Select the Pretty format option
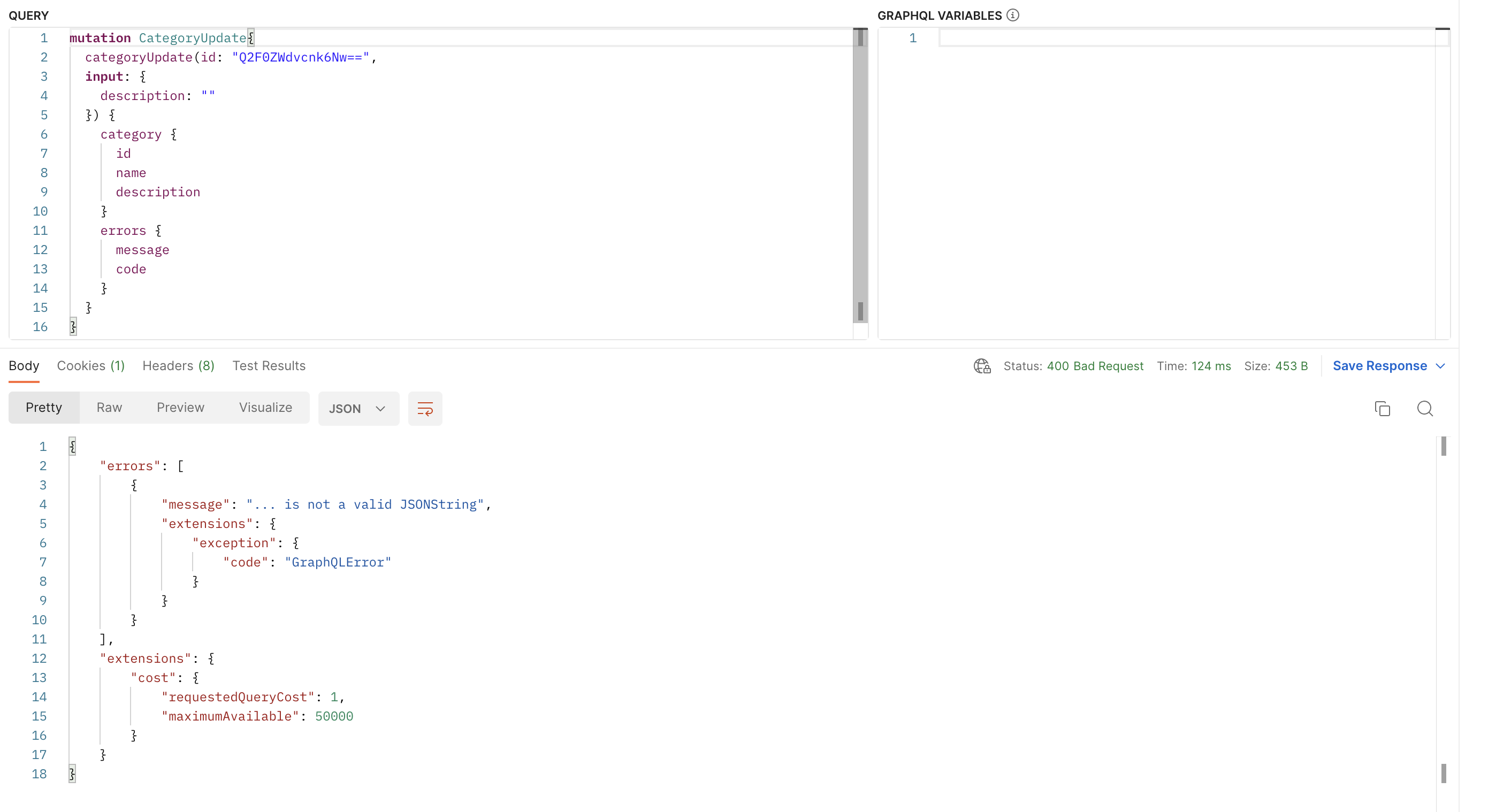This screenshot has height=812, width=1511. (44, 407)
